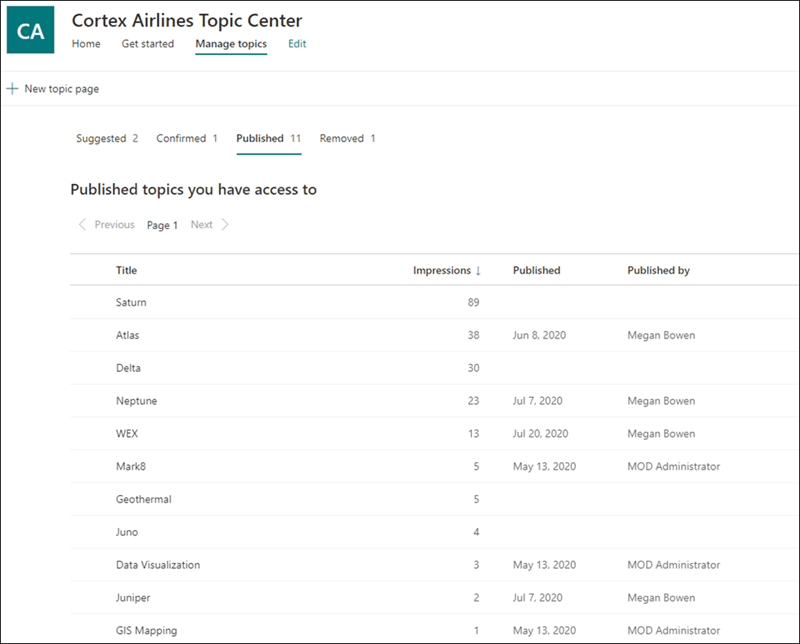Sort by the Title column header
This screenshot has height=644, width=800.
pyautogui.click(x=126, y=270)
